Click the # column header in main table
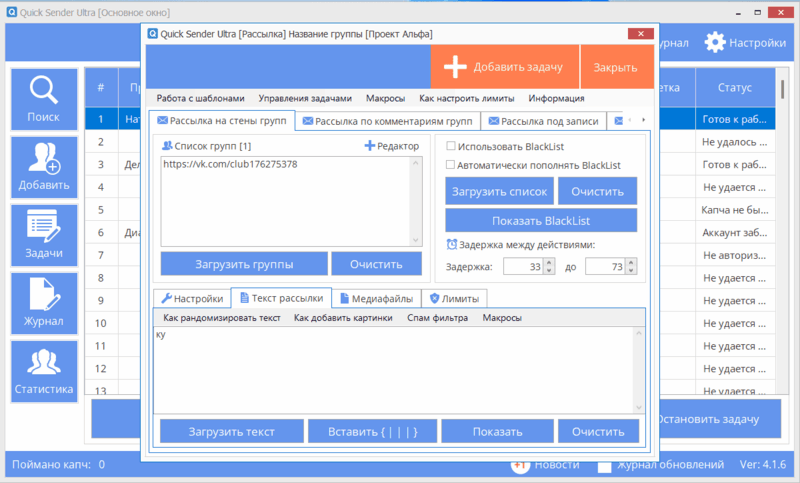 101,88
